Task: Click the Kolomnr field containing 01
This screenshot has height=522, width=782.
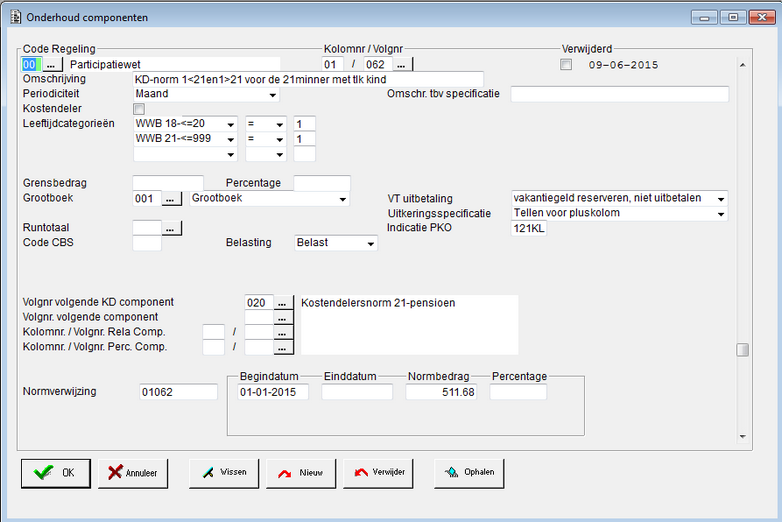Action: click(x=333, y=64)
